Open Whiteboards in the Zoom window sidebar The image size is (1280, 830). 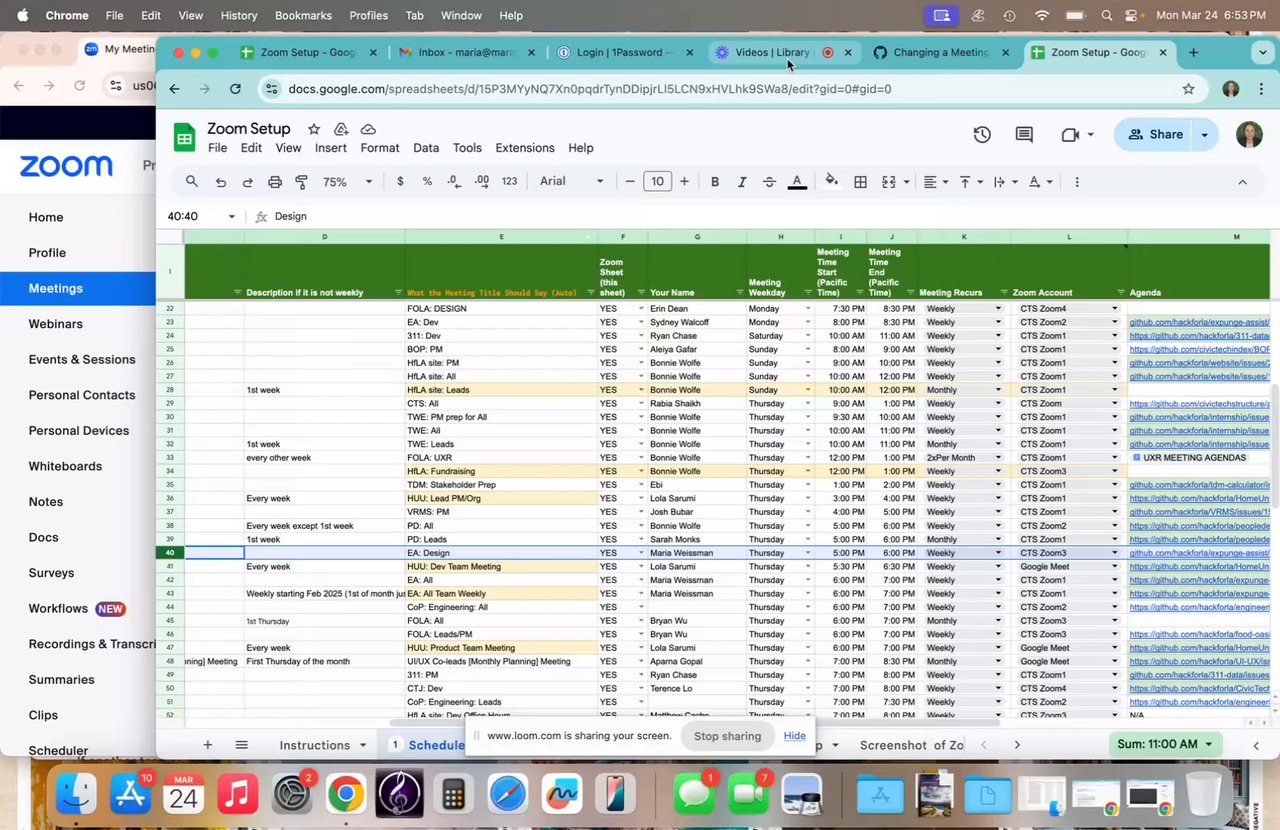pyautogui.click(x=65, y=466)
